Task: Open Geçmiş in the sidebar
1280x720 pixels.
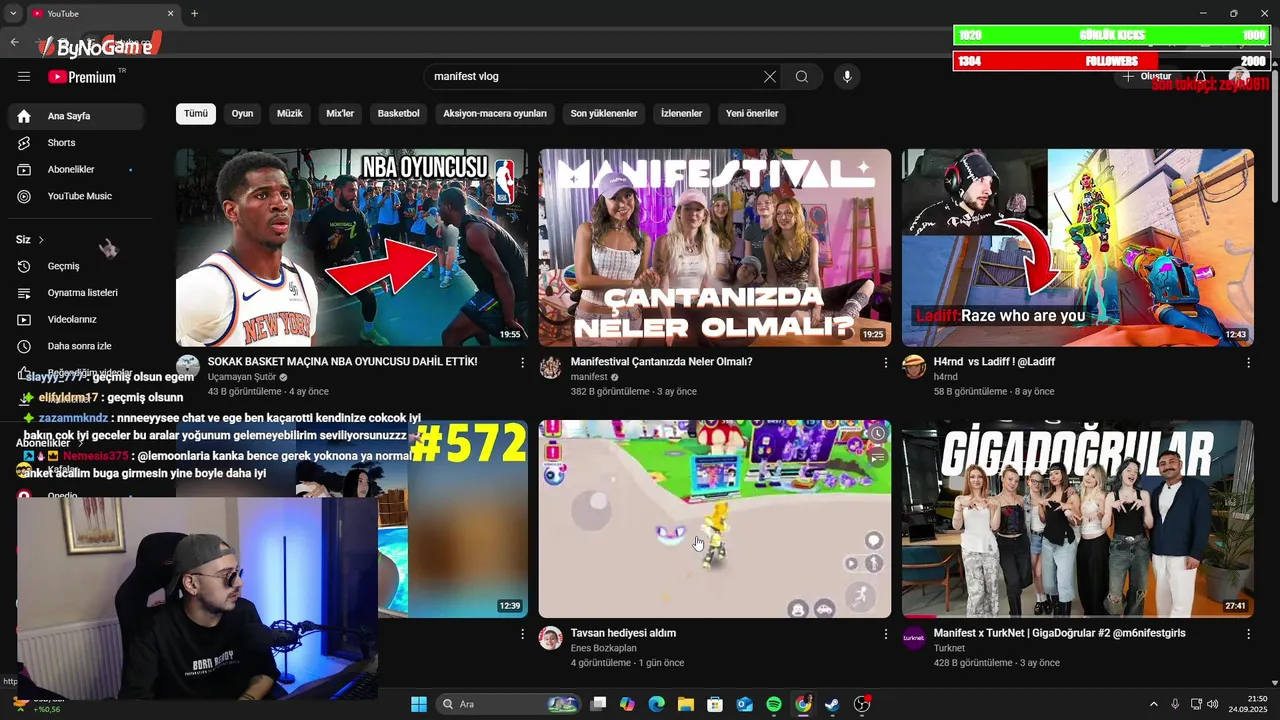Action: tap(76, 266)
